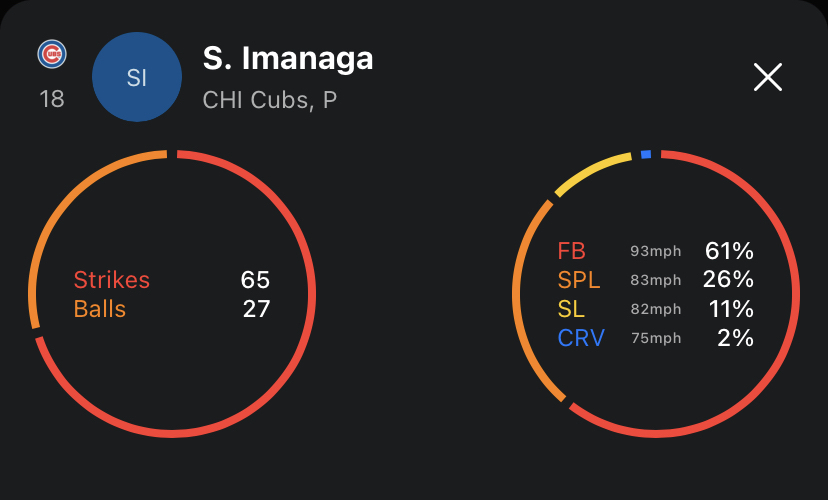Click the Chicago Cubs team logo
Image resolution: width=828 pixels, height=500 pixels.
51,55
